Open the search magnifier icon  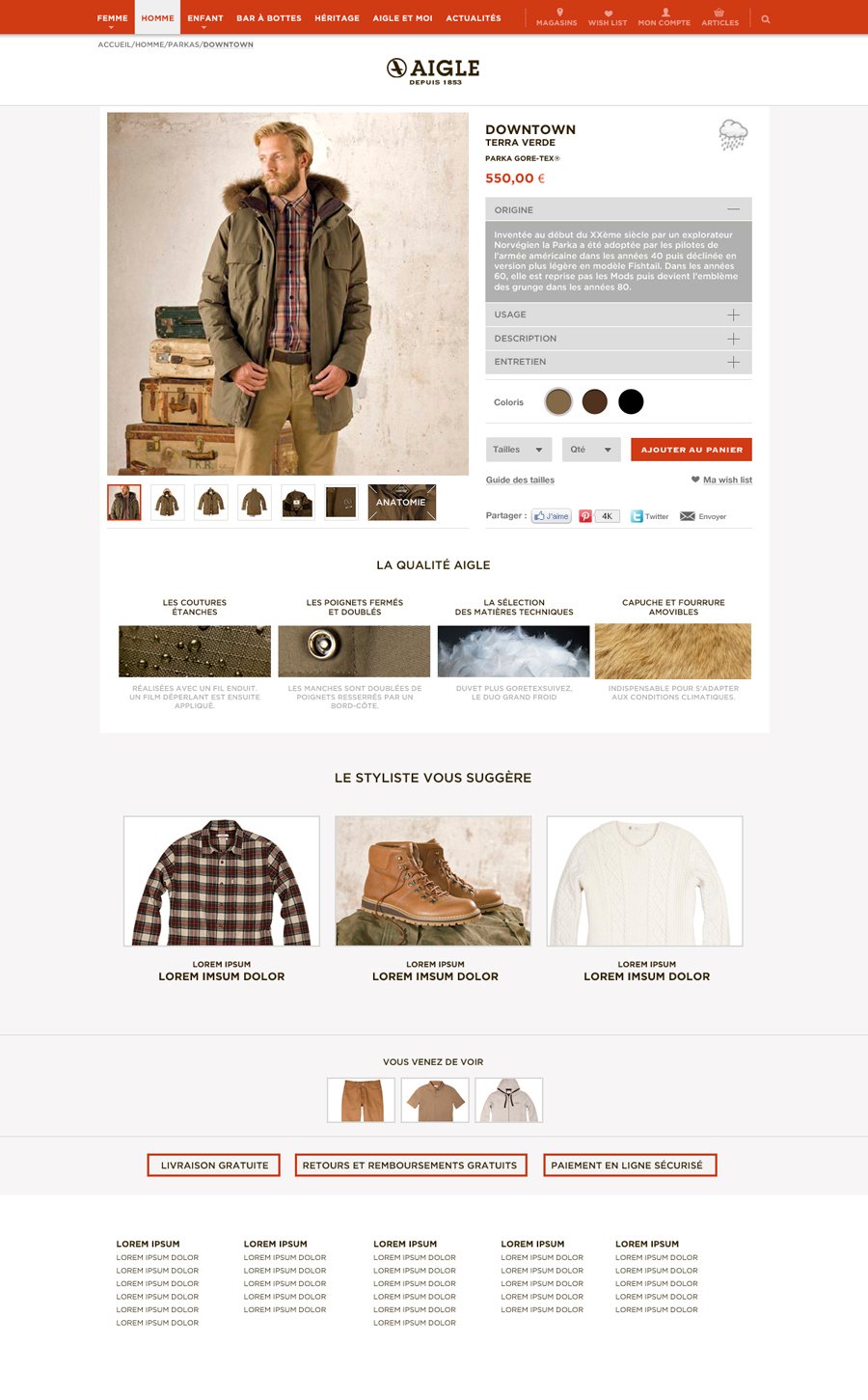tap(766, 18)
